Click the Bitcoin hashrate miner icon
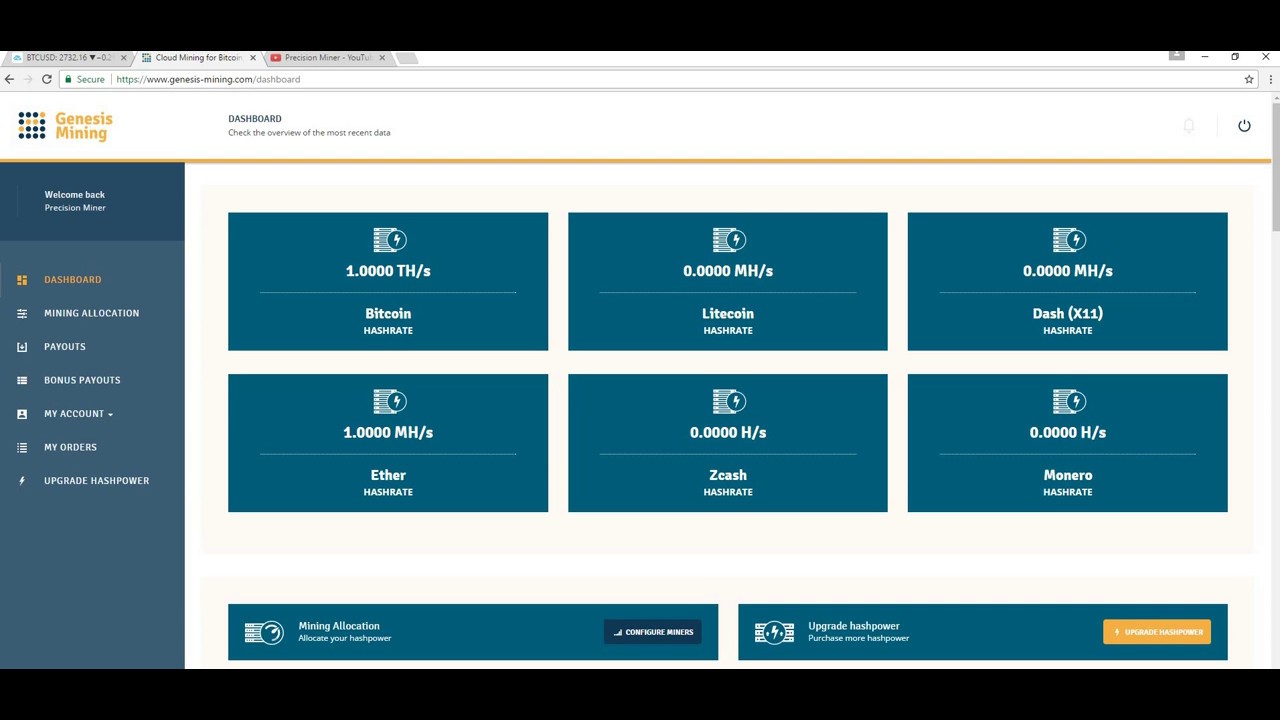The height and width of the screenshot is (720, 1280). click(389, 240)
